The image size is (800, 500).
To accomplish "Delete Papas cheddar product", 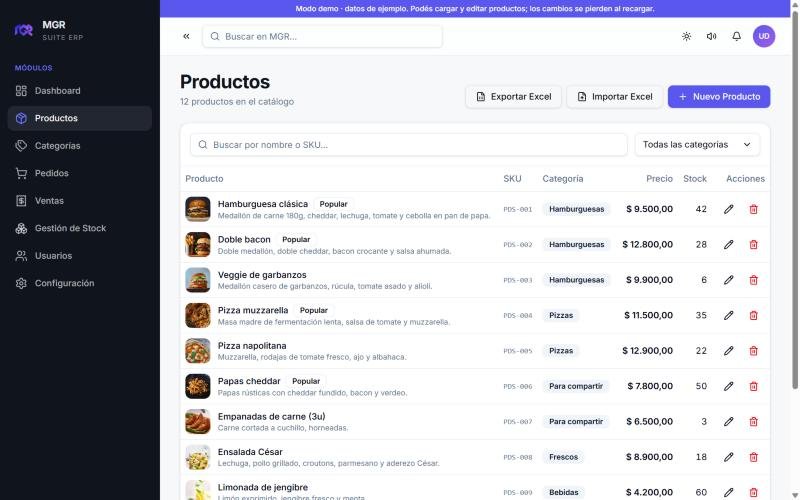I will [754, 387].
